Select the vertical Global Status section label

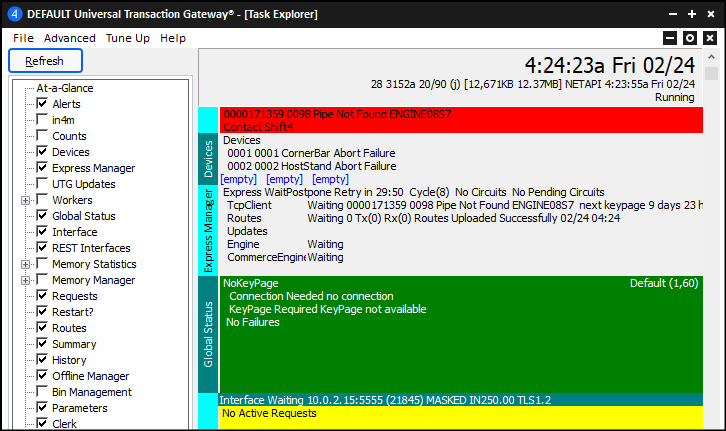point(208,334)
